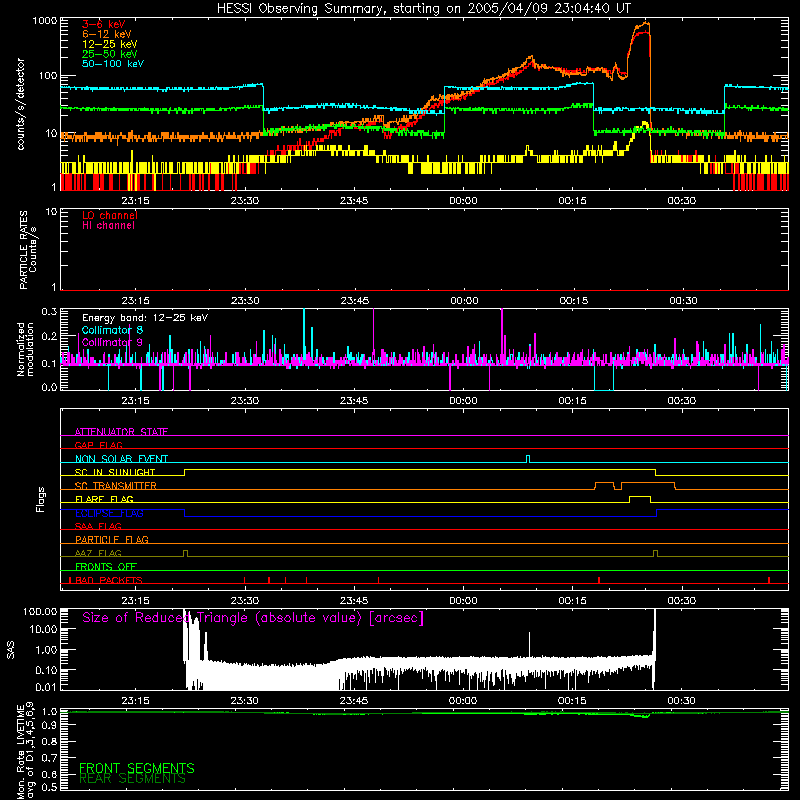Click the ECLIPSE FLAG label

click(x=109, y=513)
